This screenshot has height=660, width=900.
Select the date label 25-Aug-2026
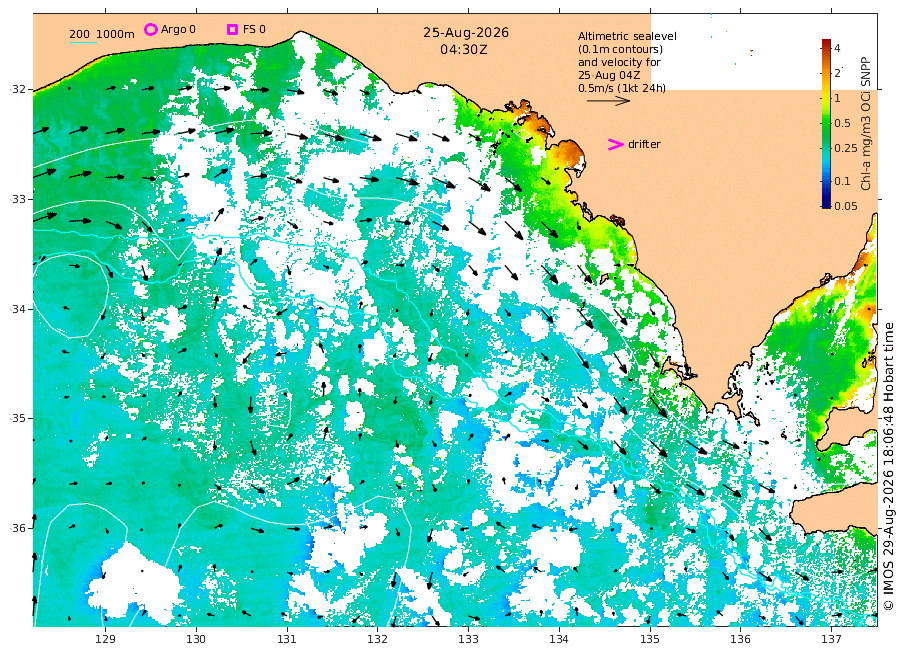(466, 33)
